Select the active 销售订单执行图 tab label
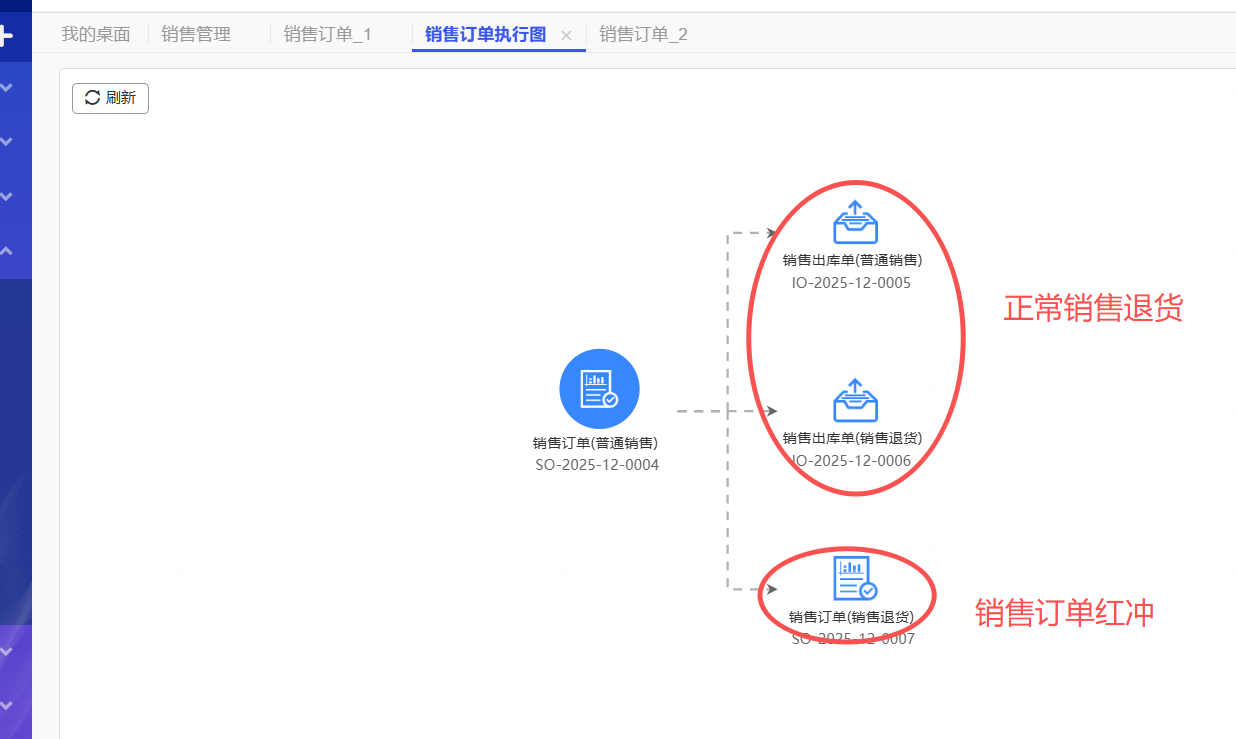Screen dimensions: 1236x739 pos(485,35)
